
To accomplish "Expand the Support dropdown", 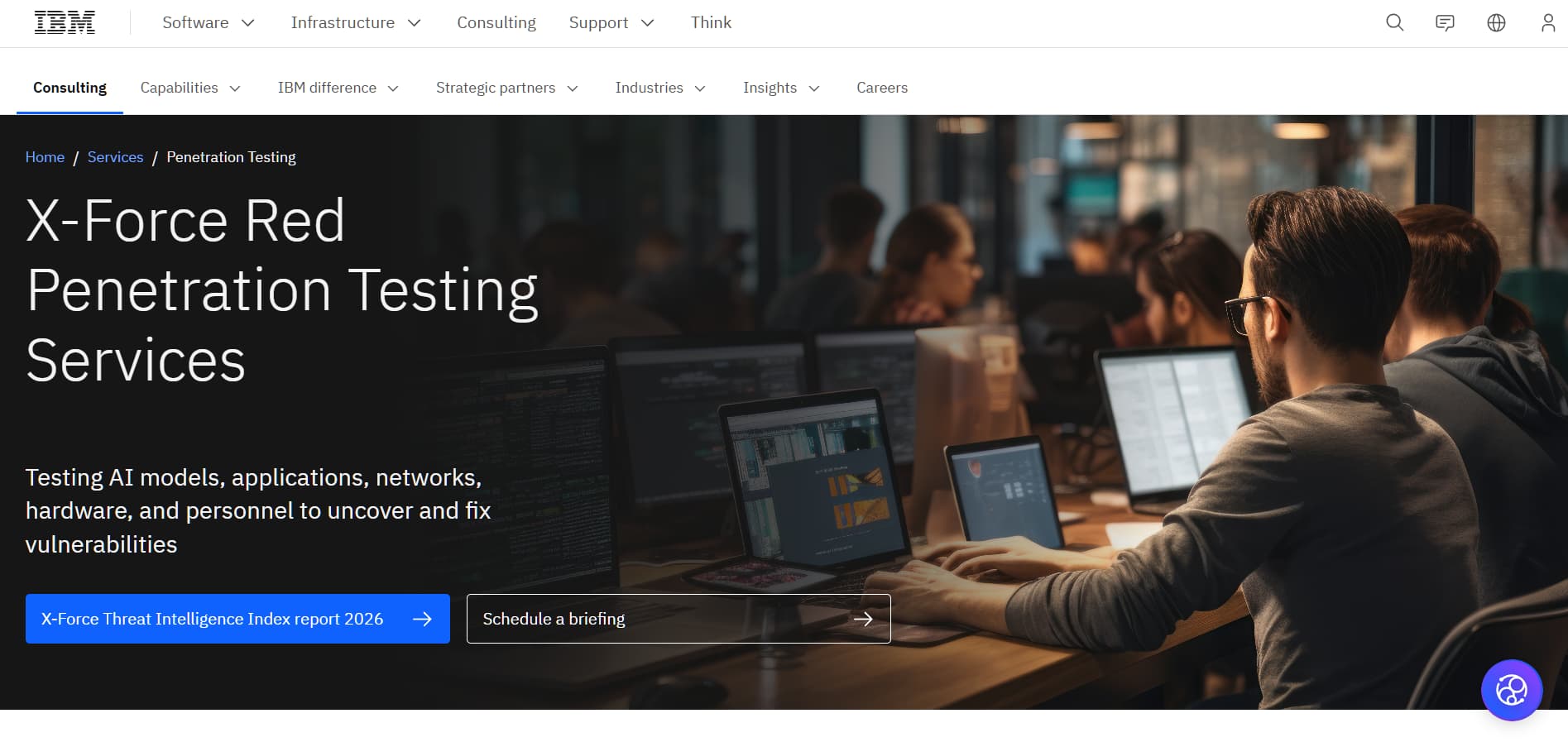I will [611, 22].
